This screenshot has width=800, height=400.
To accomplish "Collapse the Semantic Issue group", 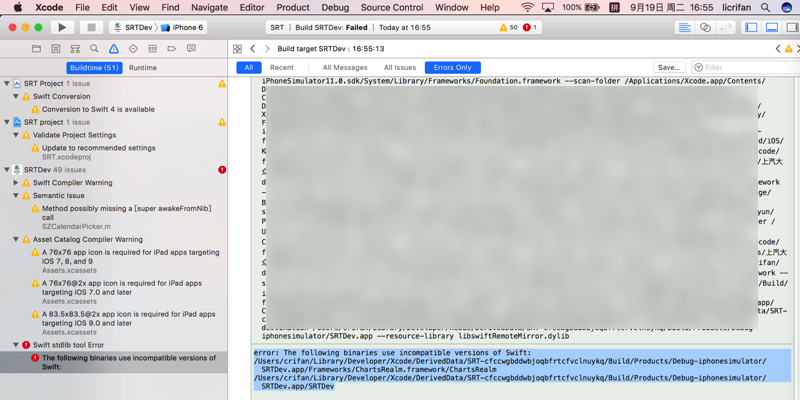I will click(x=16, y=195).
